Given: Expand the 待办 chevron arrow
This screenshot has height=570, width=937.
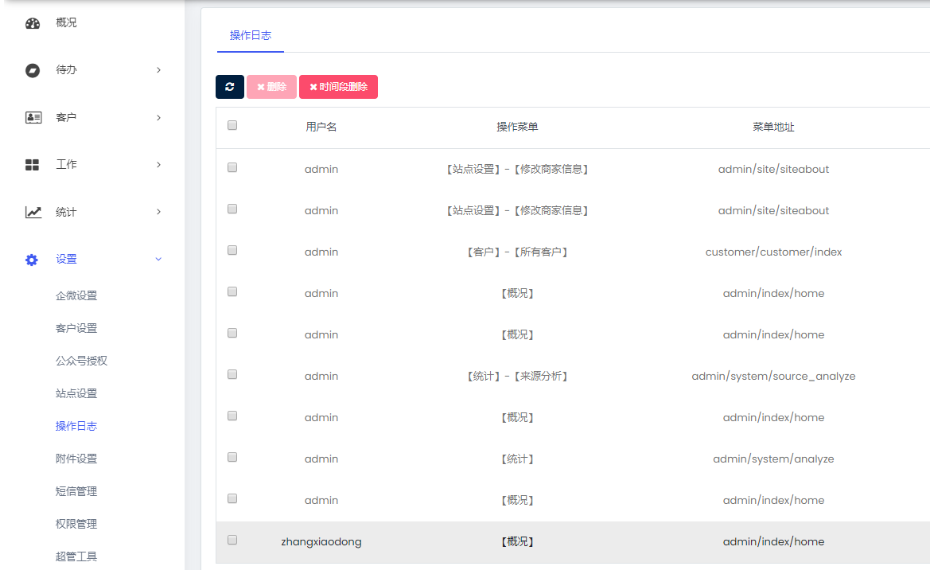Looking at the screenshot, I should coord(159,70).
